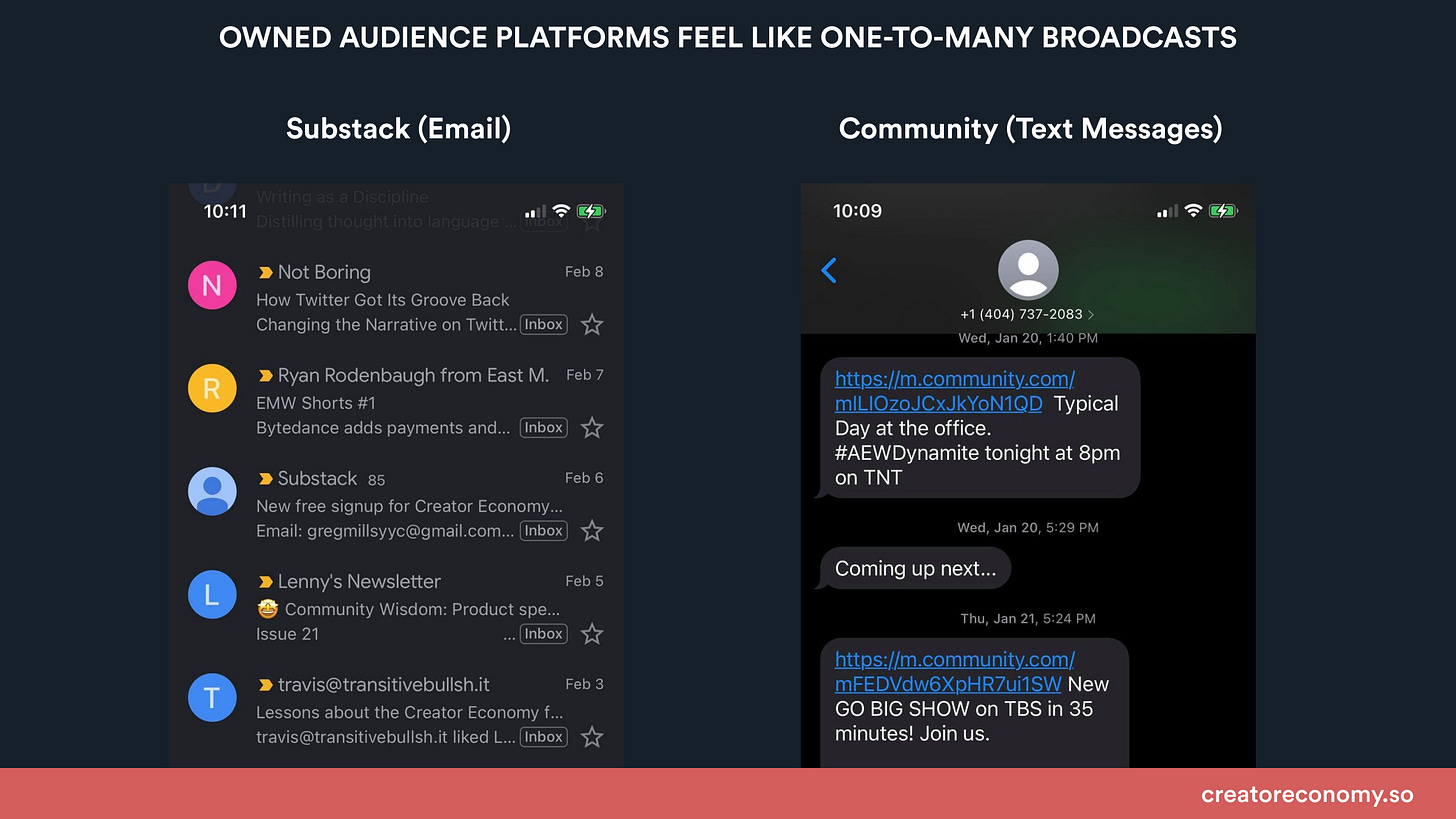Go back using the blue chevron in Messages

click(x=828, y=270)
